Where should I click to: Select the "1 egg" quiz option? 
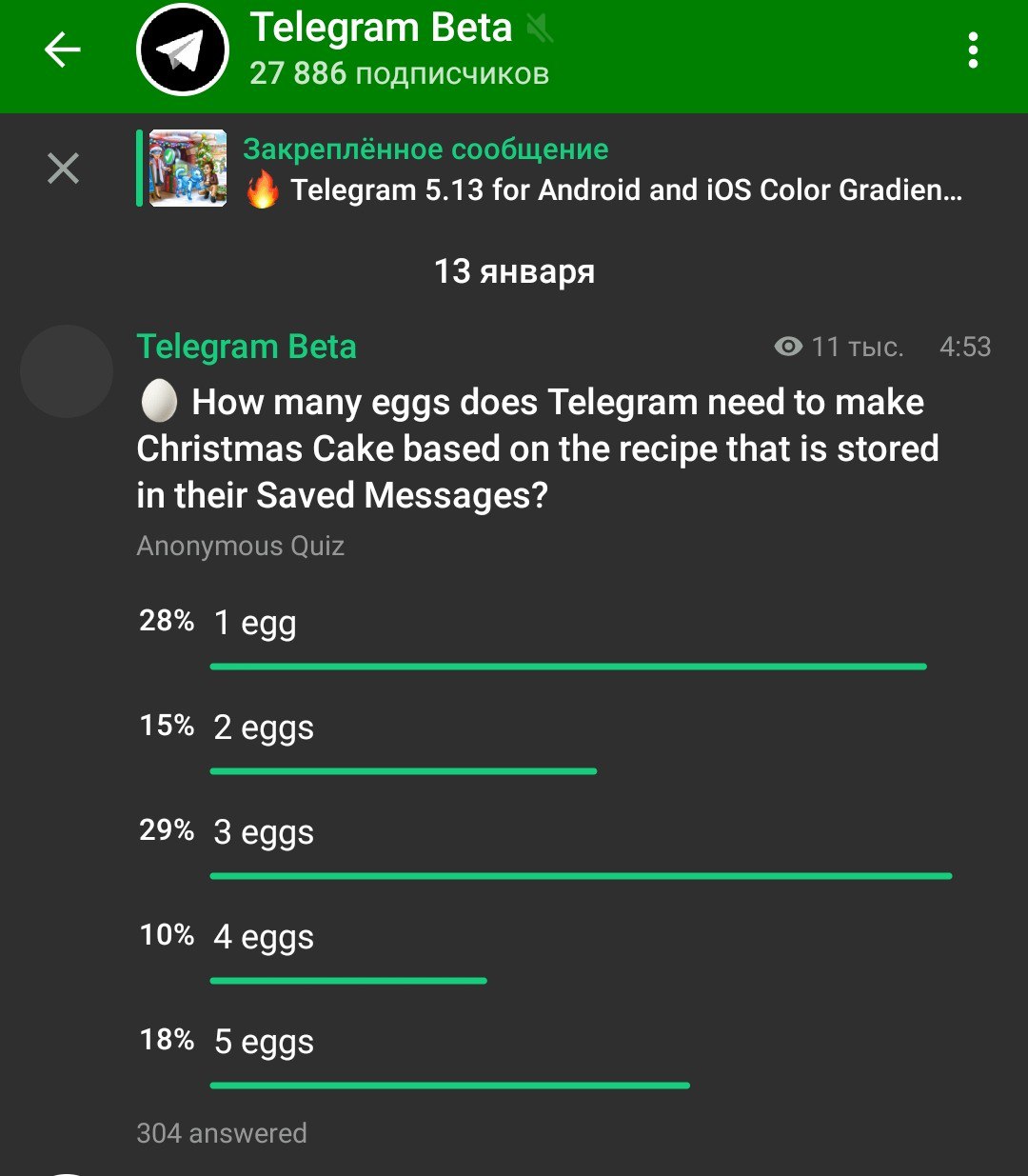point(255,624)
